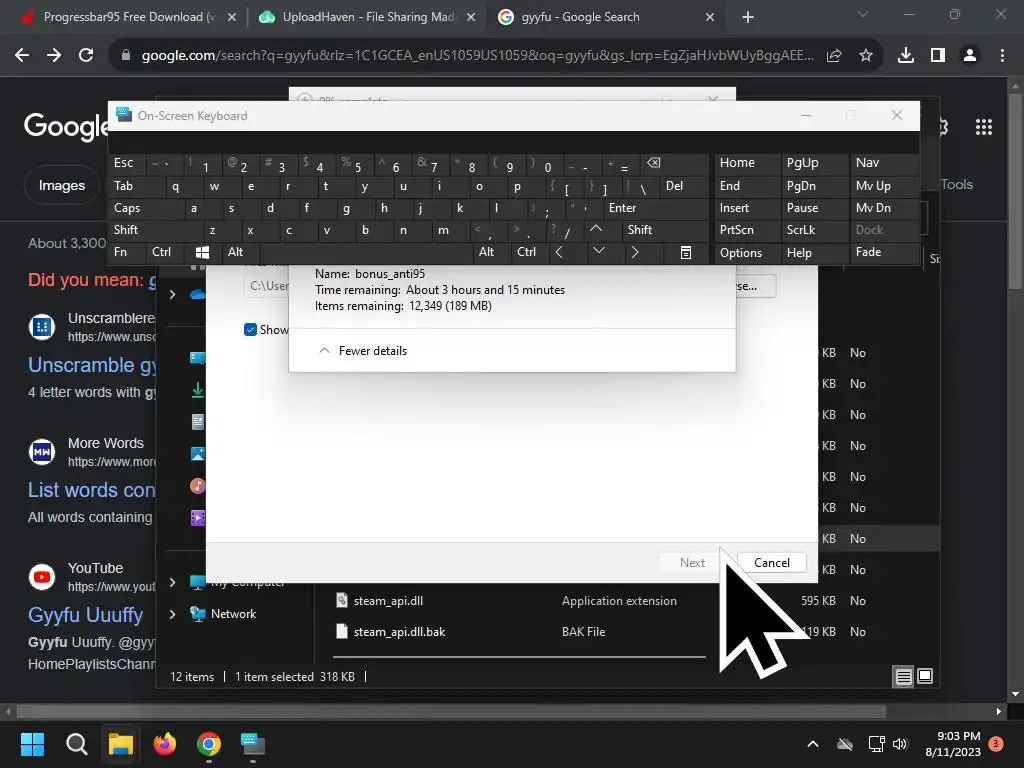
Task: Switch to UploadHaven tab
Action: click(368, 18)
